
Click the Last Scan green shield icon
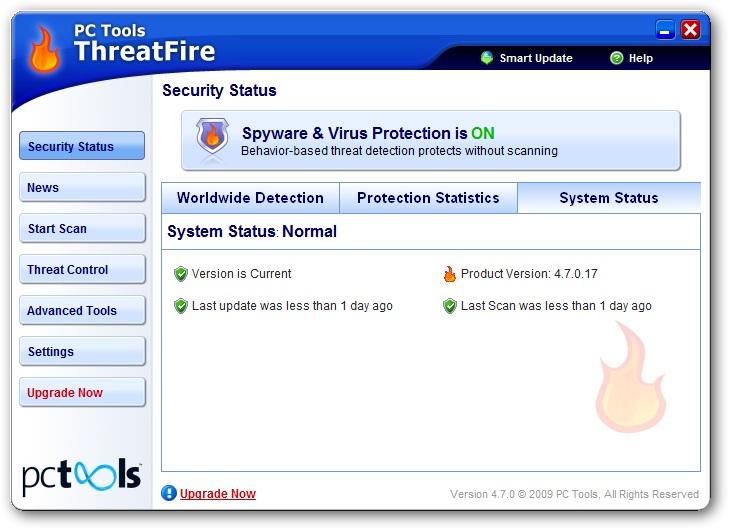tap(450, 306)
